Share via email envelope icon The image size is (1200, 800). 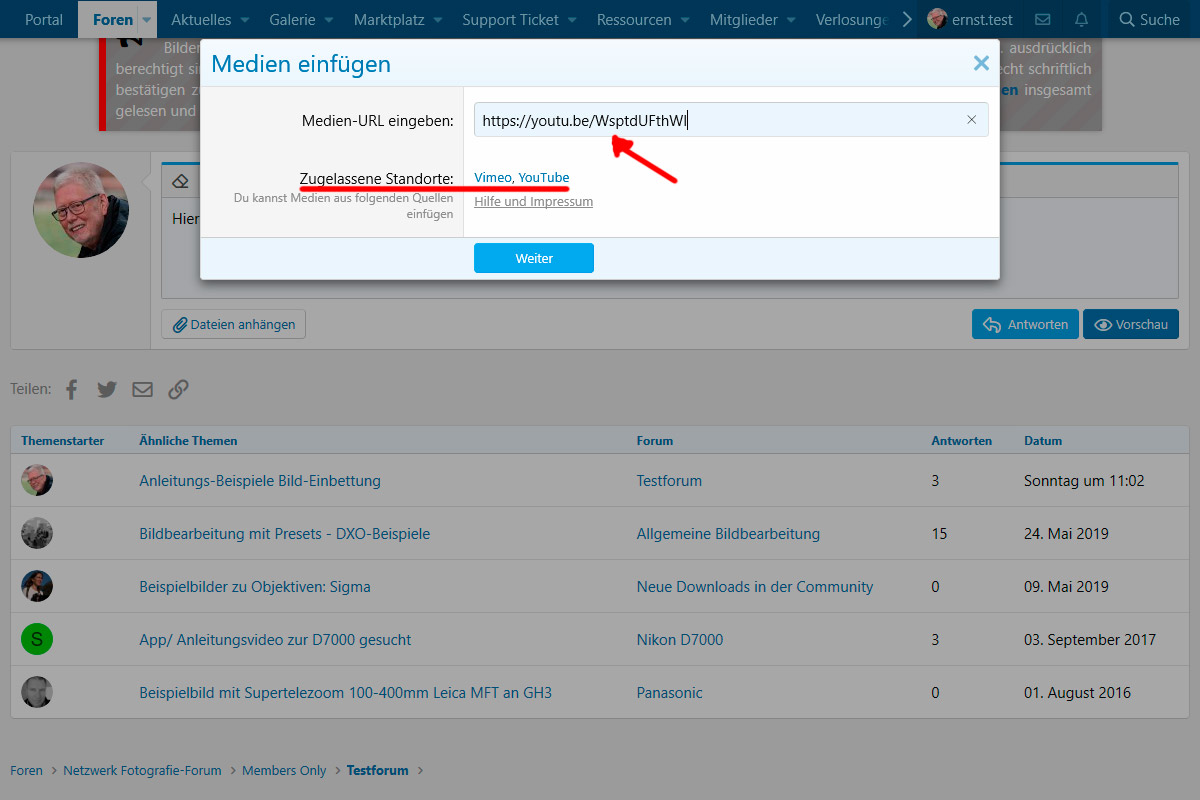[x=143, y=390]
